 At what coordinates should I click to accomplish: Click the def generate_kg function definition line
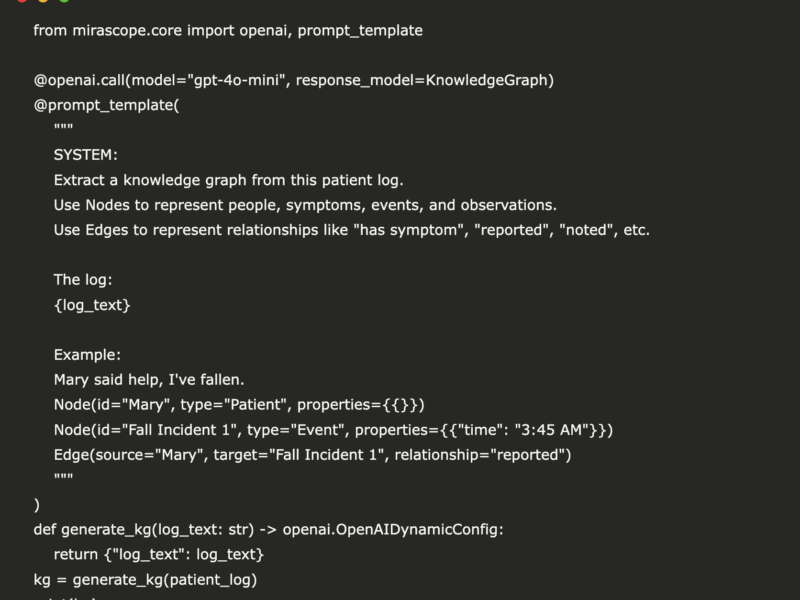tap(268, 530)
